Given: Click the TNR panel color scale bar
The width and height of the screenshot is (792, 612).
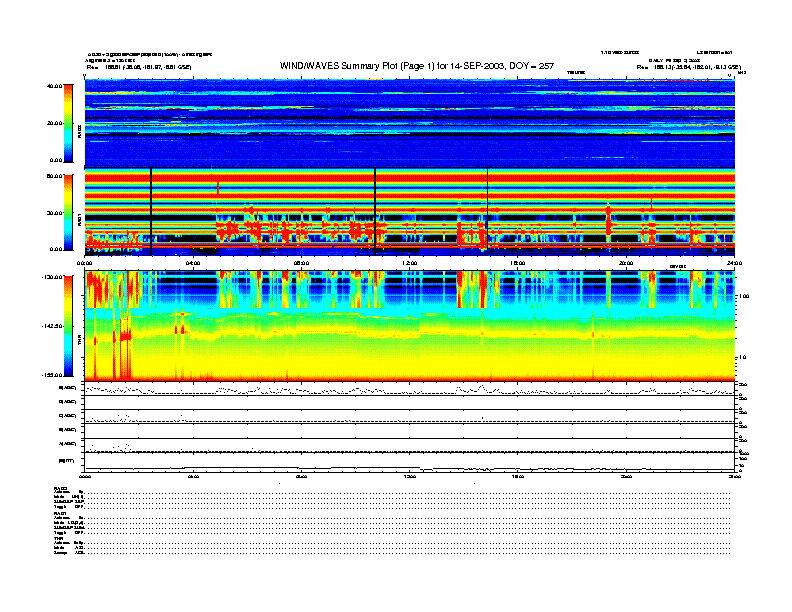Looking at the screenshot, I should (x=68, y=326).
